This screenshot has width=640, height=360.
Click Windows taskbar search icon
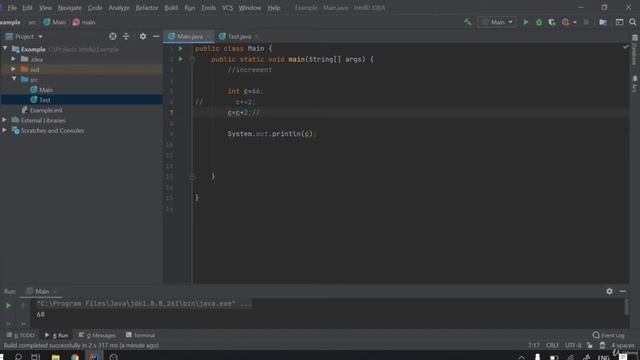pyautogui.click(x=18, y=356)
